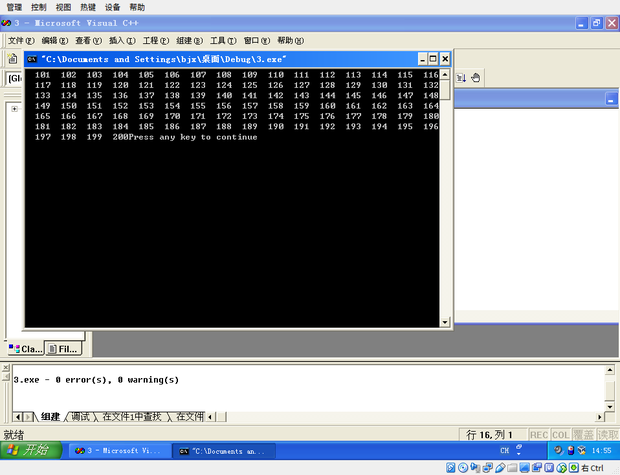Click output pane scroll down arrow

[x=610, y=407]
